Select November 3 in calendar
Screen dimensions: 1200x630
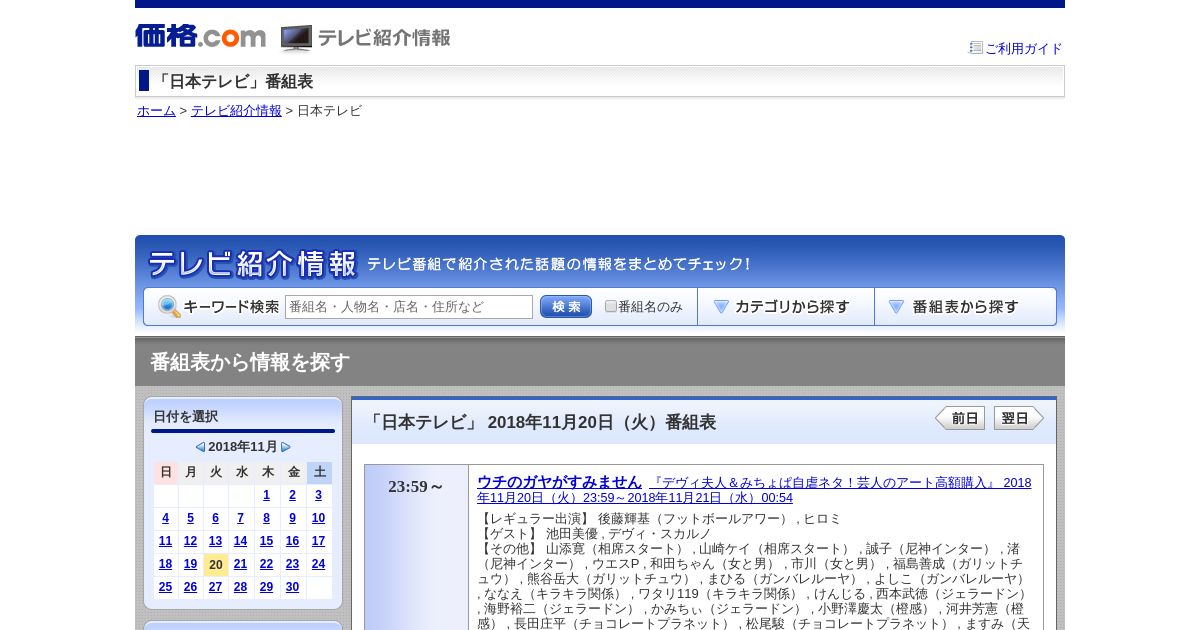pos(319,495)
